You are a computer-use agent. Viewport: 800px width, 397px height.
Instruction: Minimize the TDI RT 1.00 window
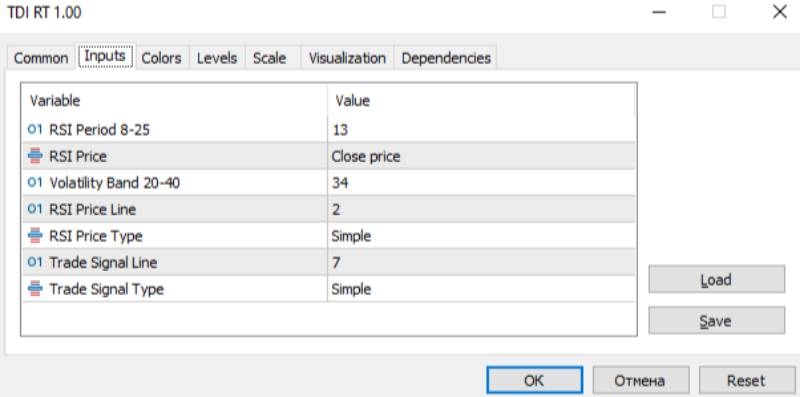click(x=659, y=12)
